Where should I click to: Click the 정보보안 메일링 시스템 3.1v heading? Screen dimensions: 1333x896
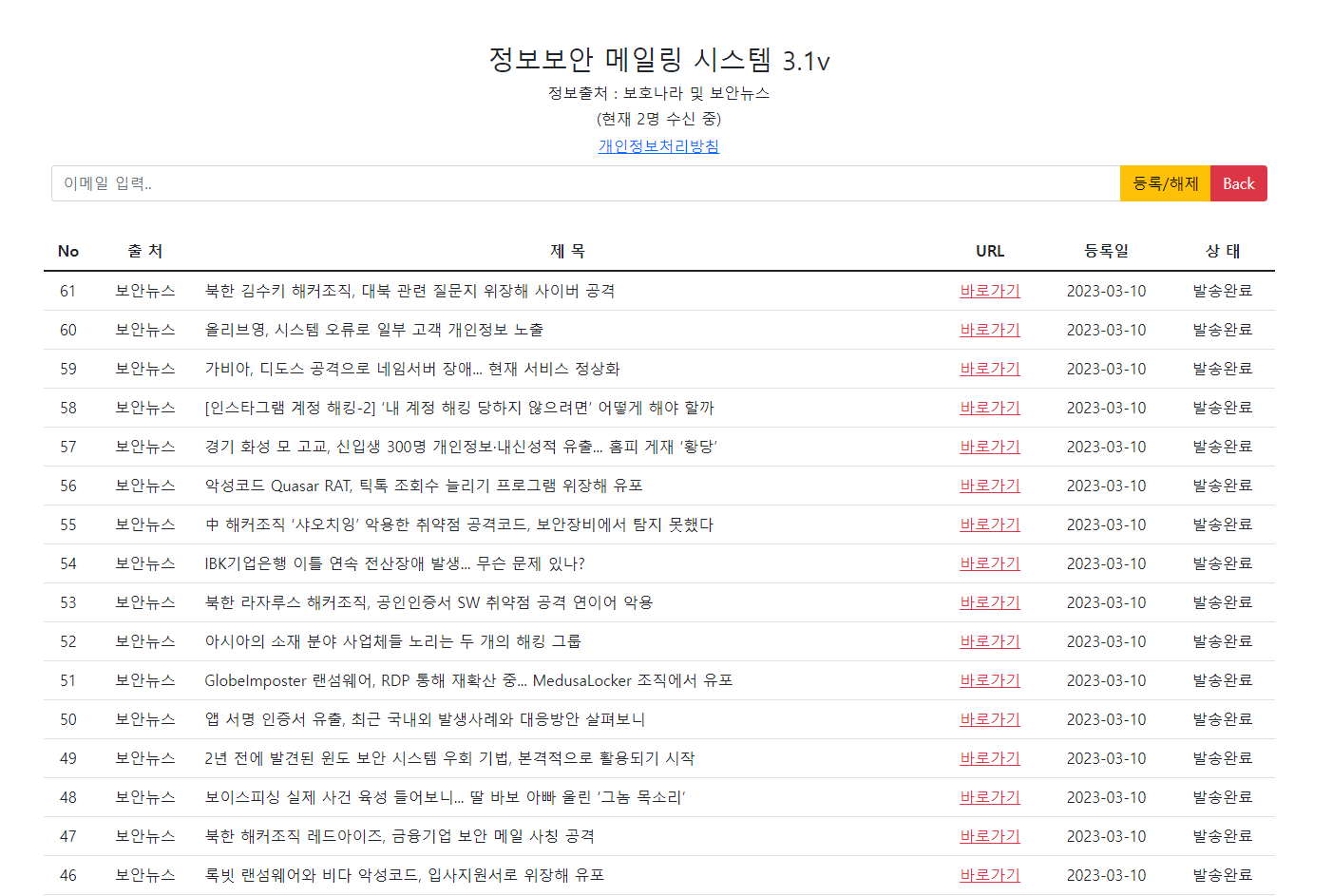coord(658,60)
